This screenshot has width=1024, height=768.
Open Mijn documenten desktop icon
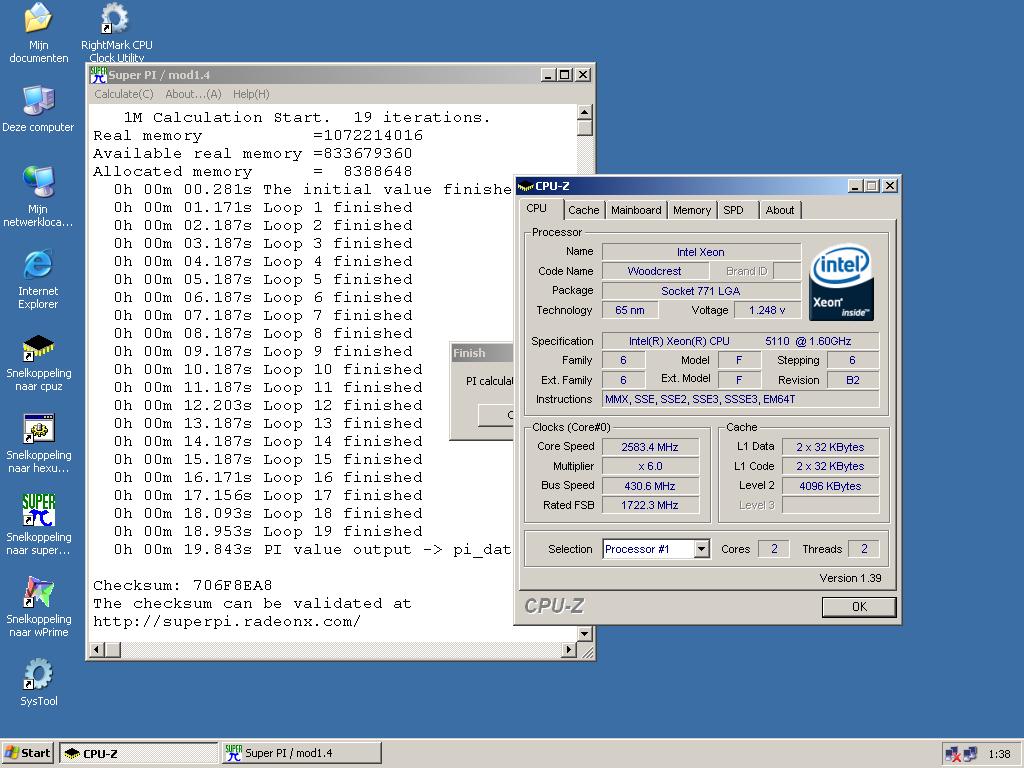pyautogui.click(x=39, y=31)
